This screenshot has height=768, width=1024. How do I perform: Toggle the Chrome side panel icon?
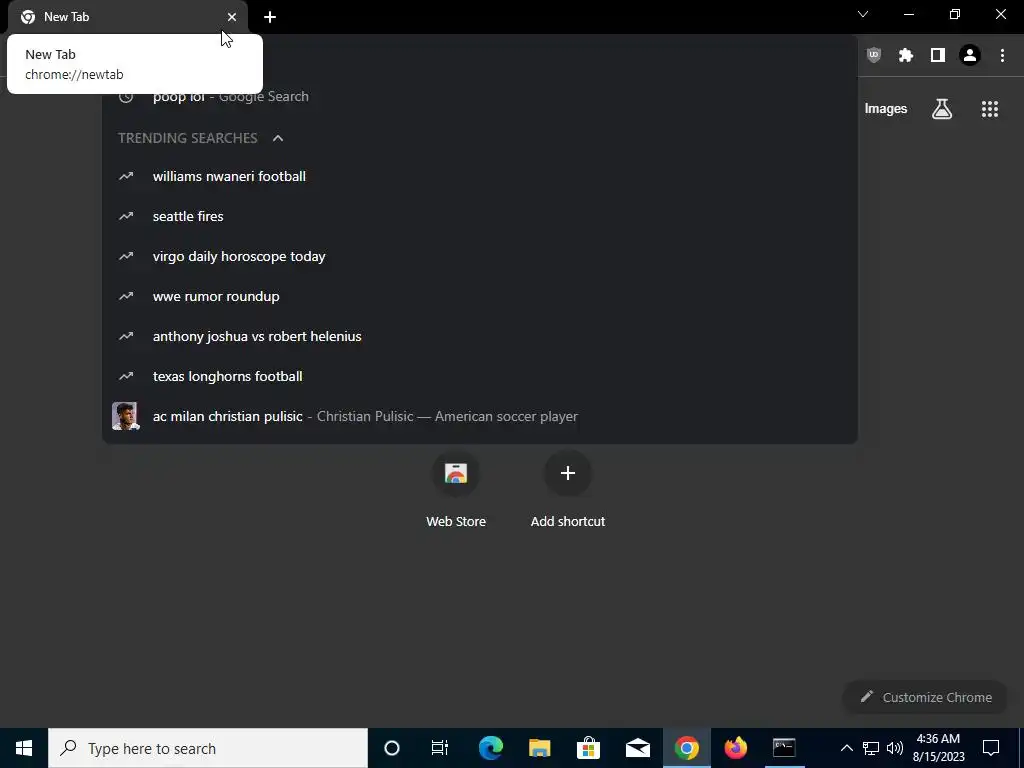(x=937, y=56)
